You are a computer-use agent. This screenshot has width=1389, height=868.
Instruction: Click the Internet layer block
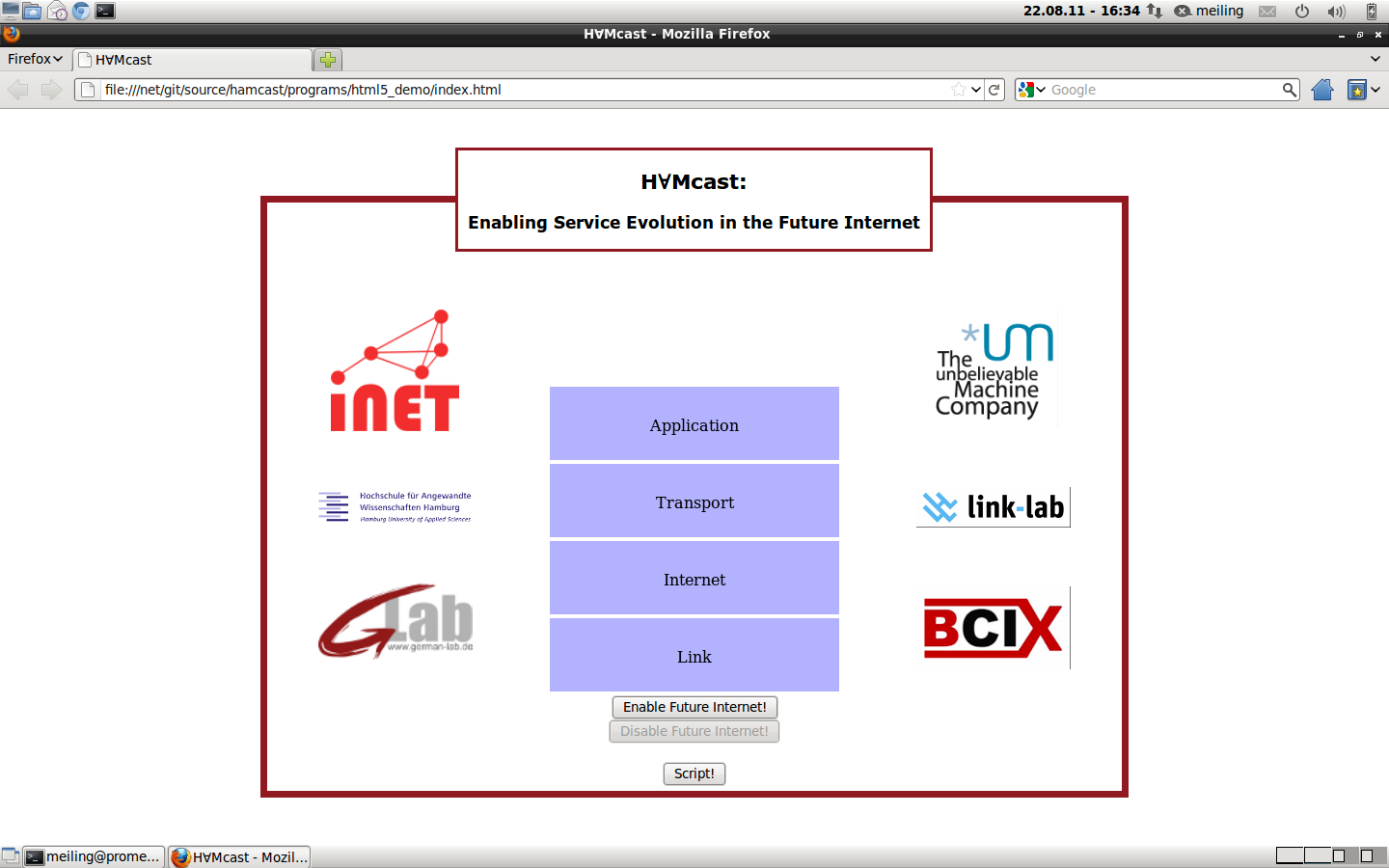694,578
